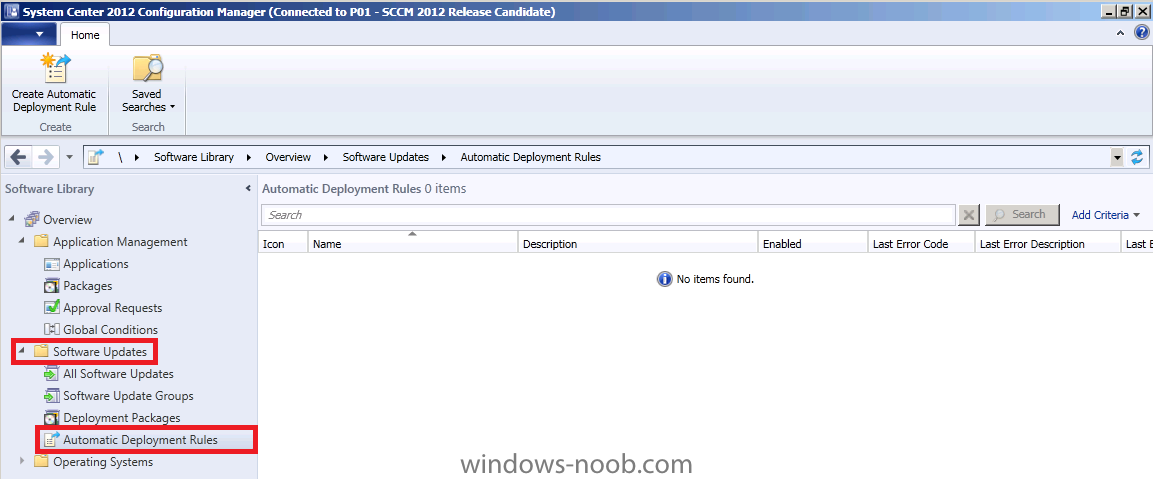Open the Approval Requests node

point(113,308)
